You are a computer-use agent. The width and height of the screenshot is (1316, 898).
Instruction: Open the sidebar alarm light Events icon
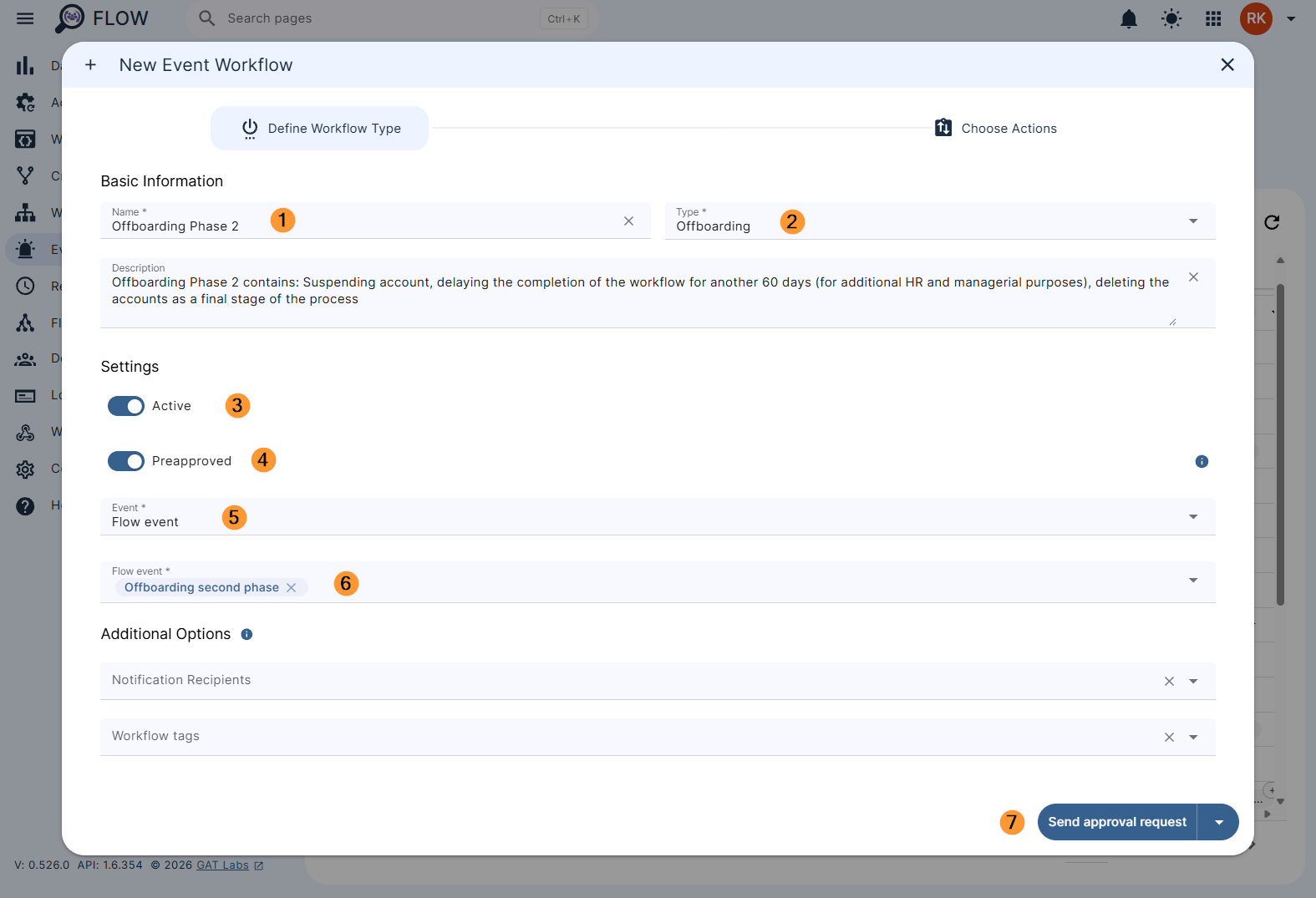(25, 249)
